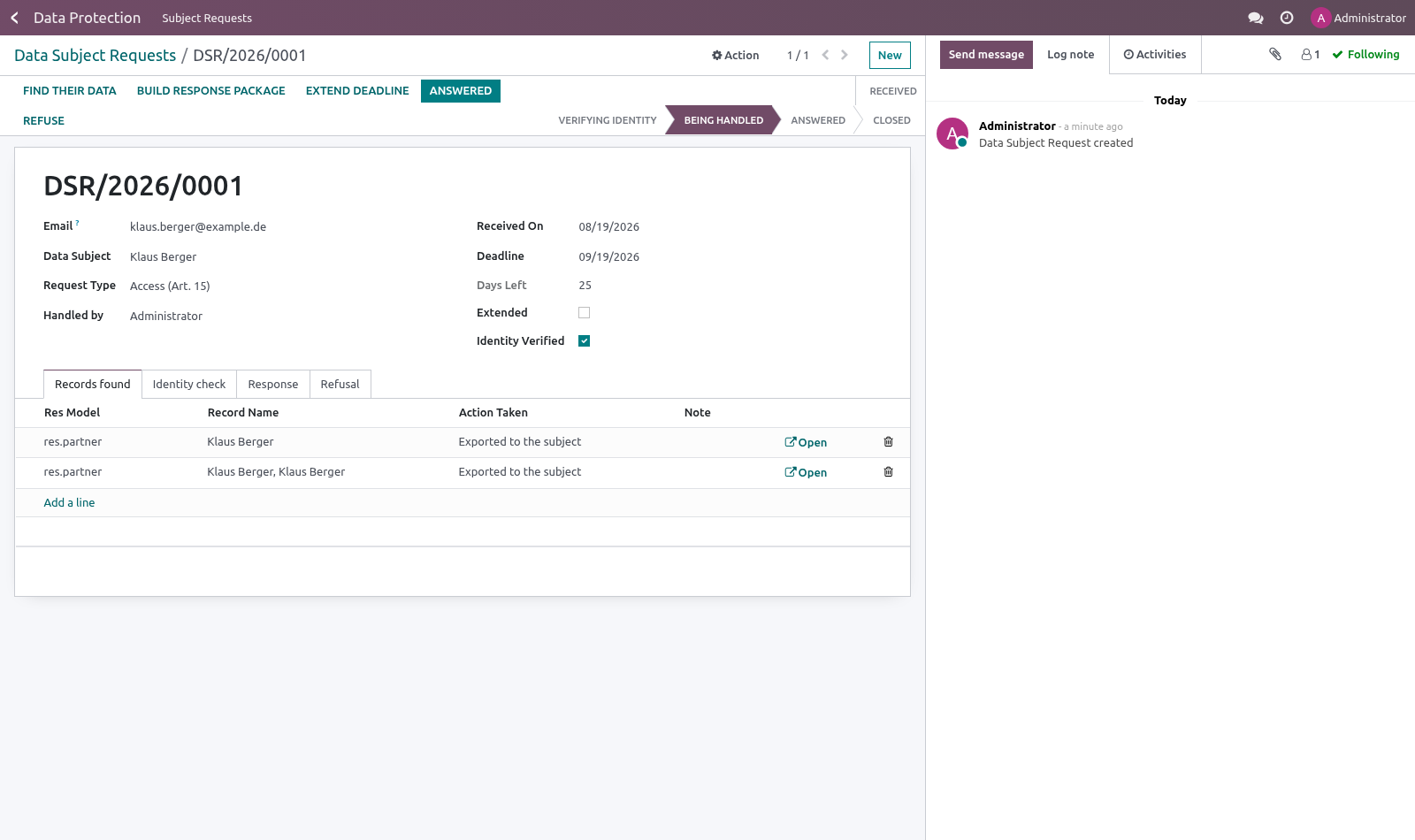Open the Action gear dropdown
The width and height of the screenshot is (1415, 840).
pos(736,55)
